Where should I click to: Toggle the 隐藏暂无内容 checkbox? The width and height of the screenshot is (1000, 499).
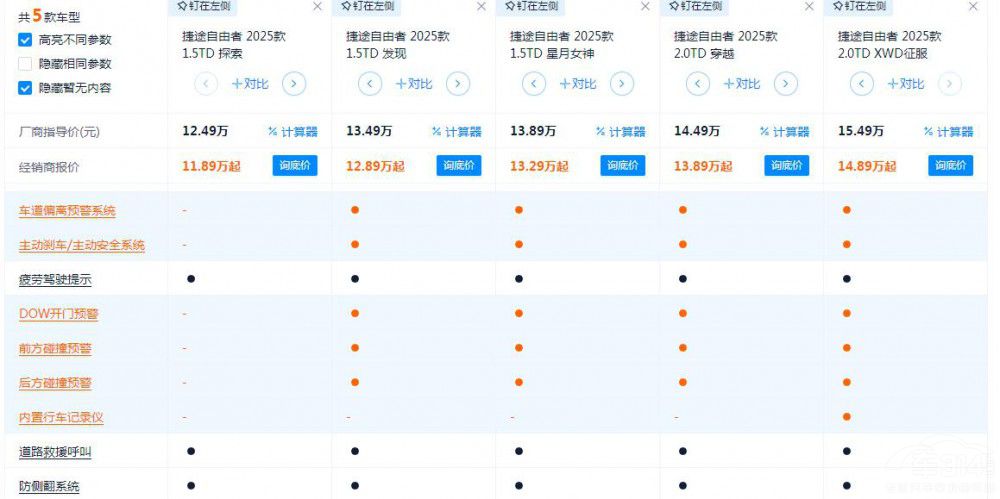(25, 88)
